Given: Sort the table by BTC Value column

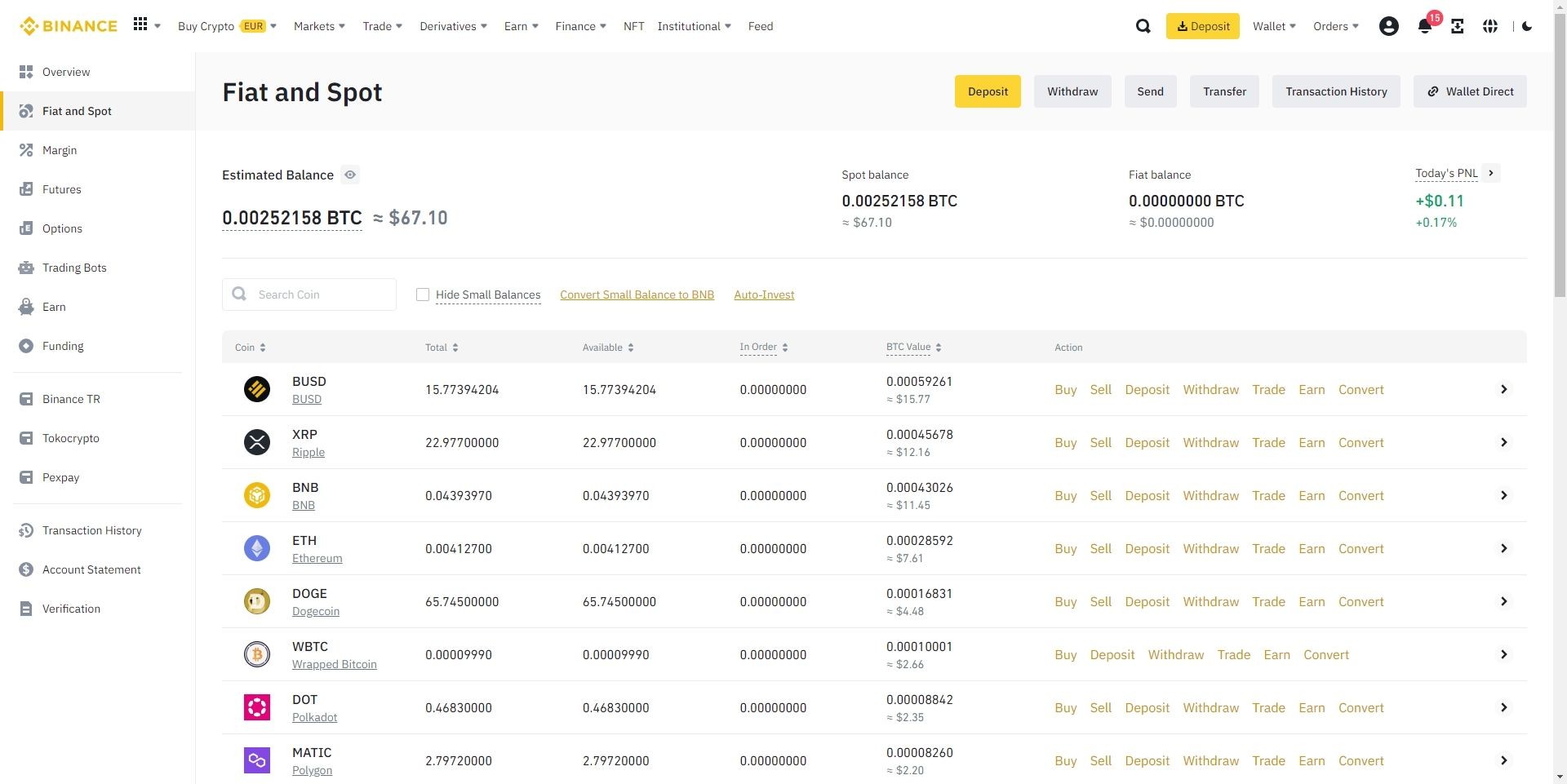Looking at the screenshot, I should tap(914, 348).
